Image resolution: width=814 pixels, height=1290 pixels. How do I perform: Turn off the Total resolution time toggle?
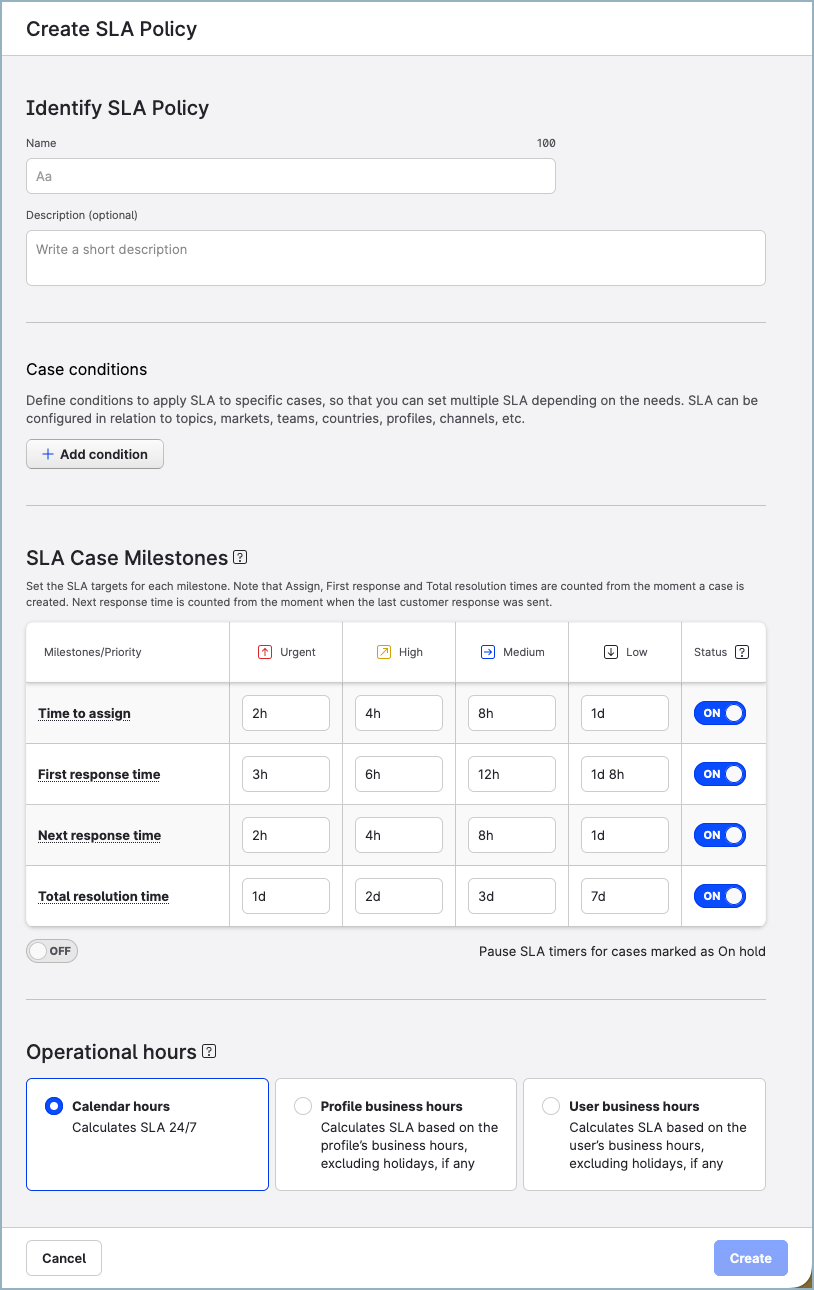coord(719,895)
